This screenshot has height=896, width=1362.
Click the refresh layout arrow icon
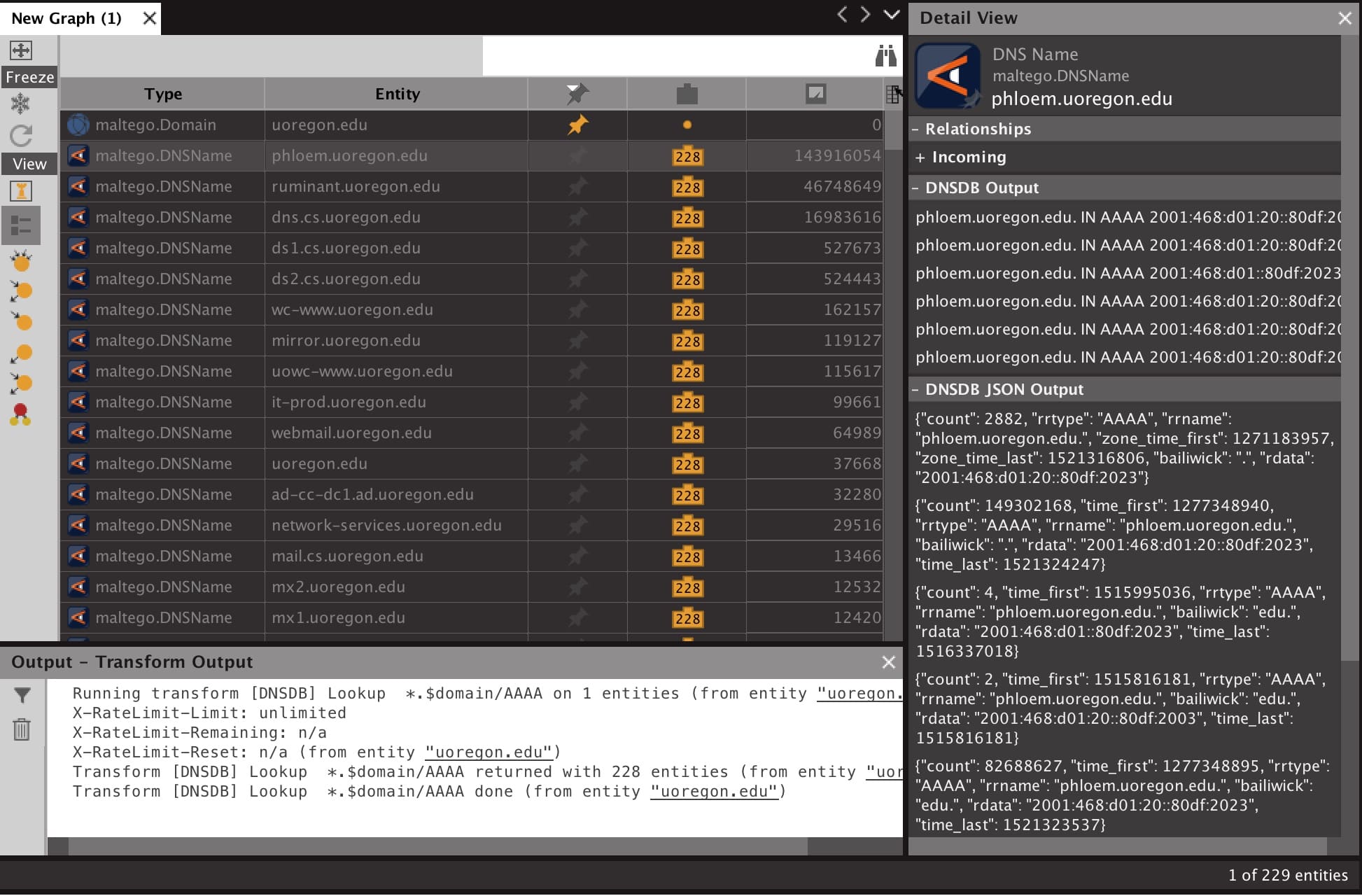click(x=21, y=136)
